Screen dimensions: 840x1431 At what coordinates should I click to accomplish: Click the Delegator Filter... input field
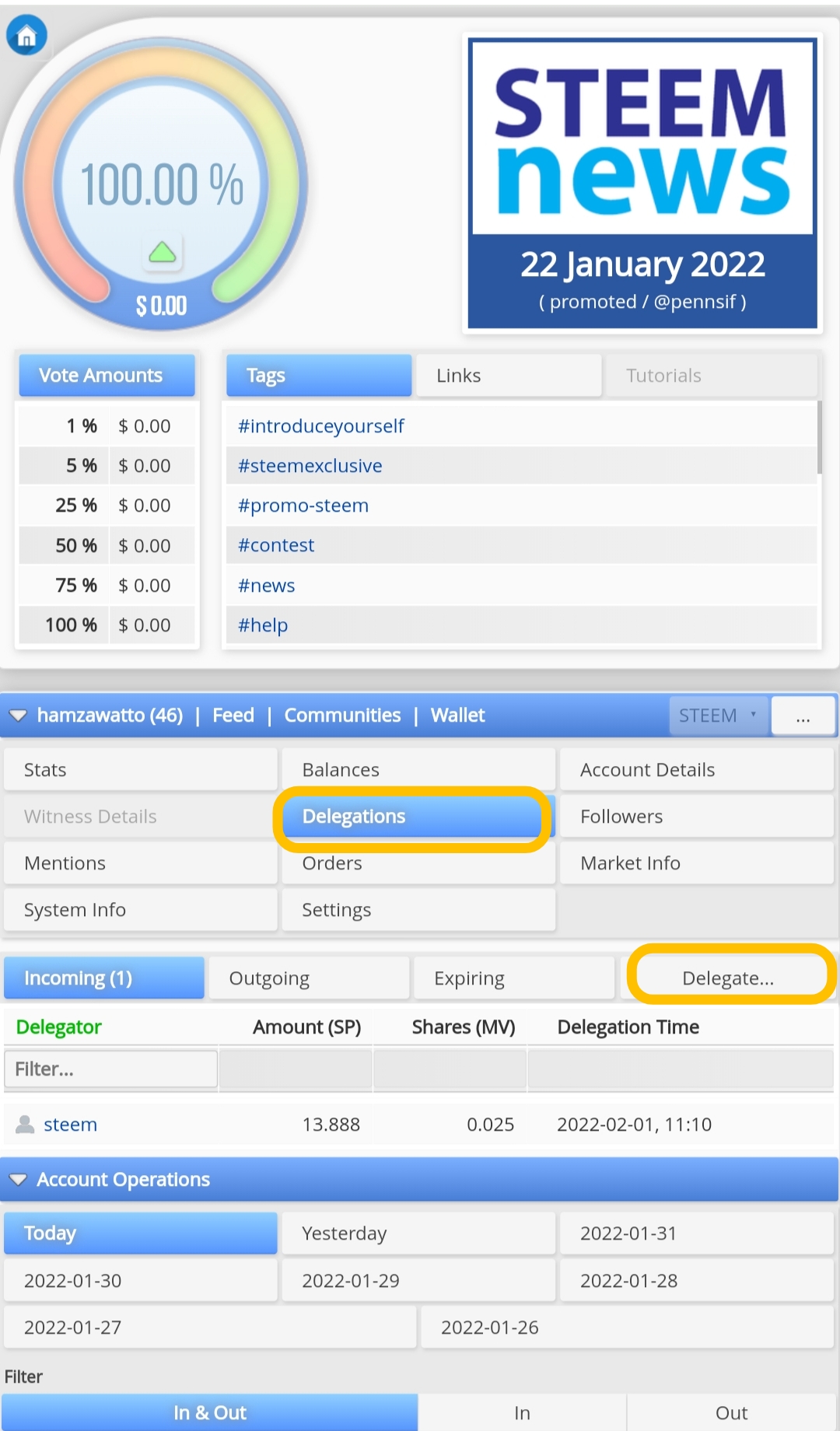[111, 1069]
